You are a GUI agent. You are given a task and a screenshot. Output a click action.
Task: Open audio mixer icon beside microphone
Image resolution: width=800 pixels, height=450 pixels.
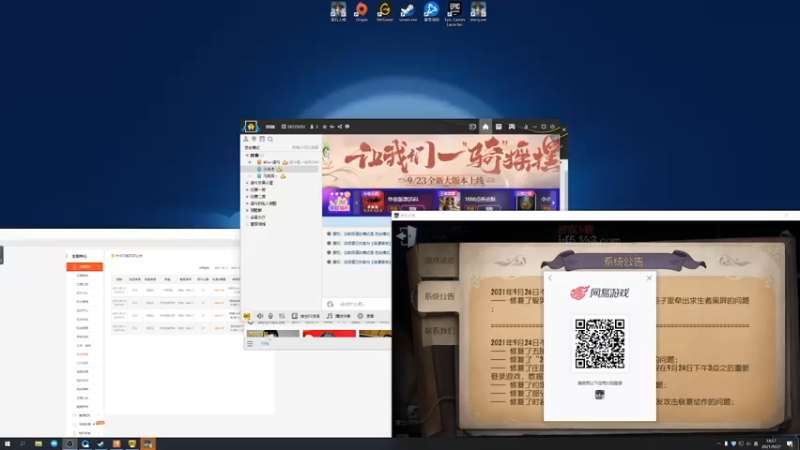pyautogui.click(x=282, y=316)
